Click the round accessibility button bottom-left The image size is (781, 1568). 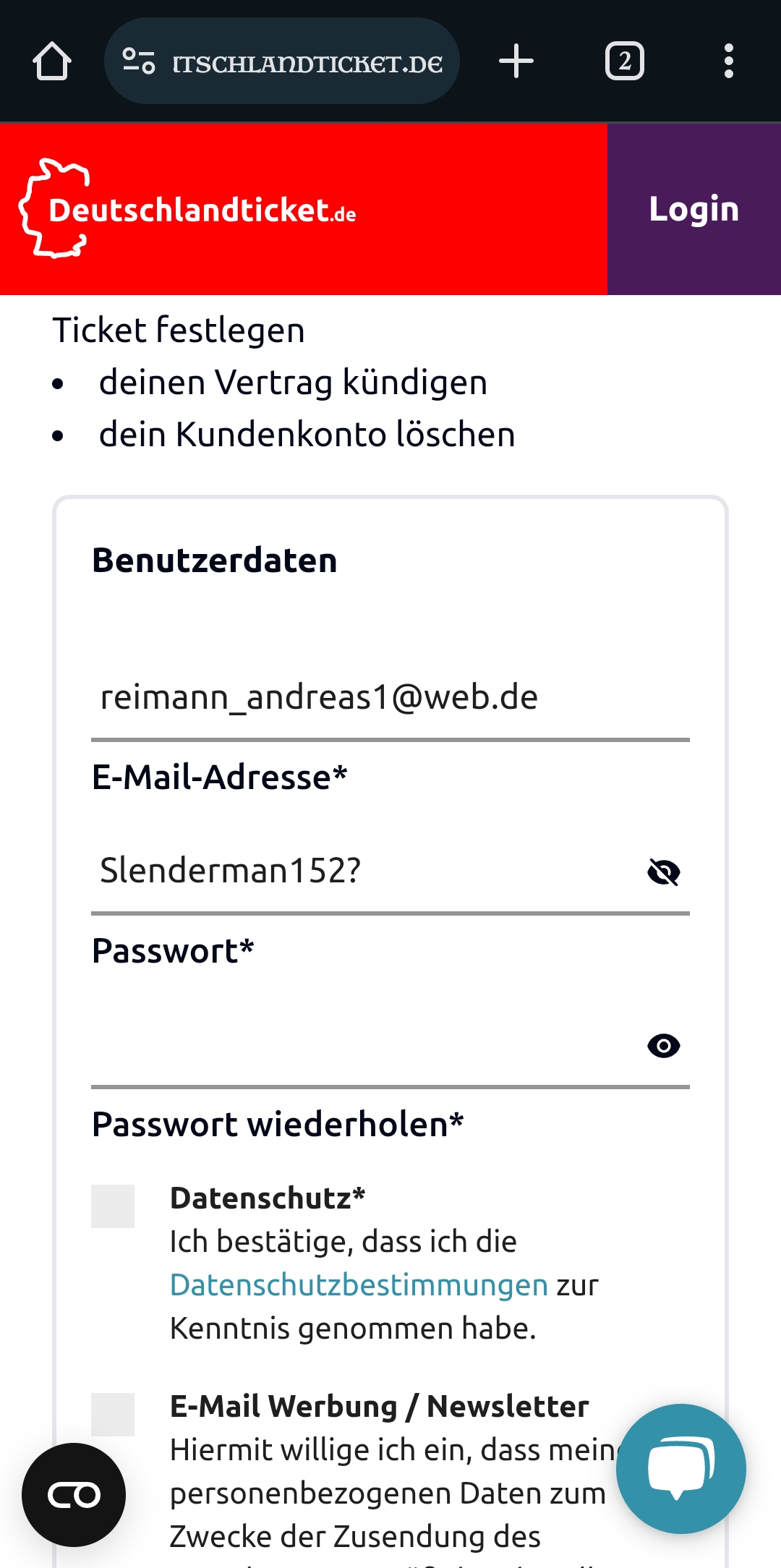(x=74, y=1495)
